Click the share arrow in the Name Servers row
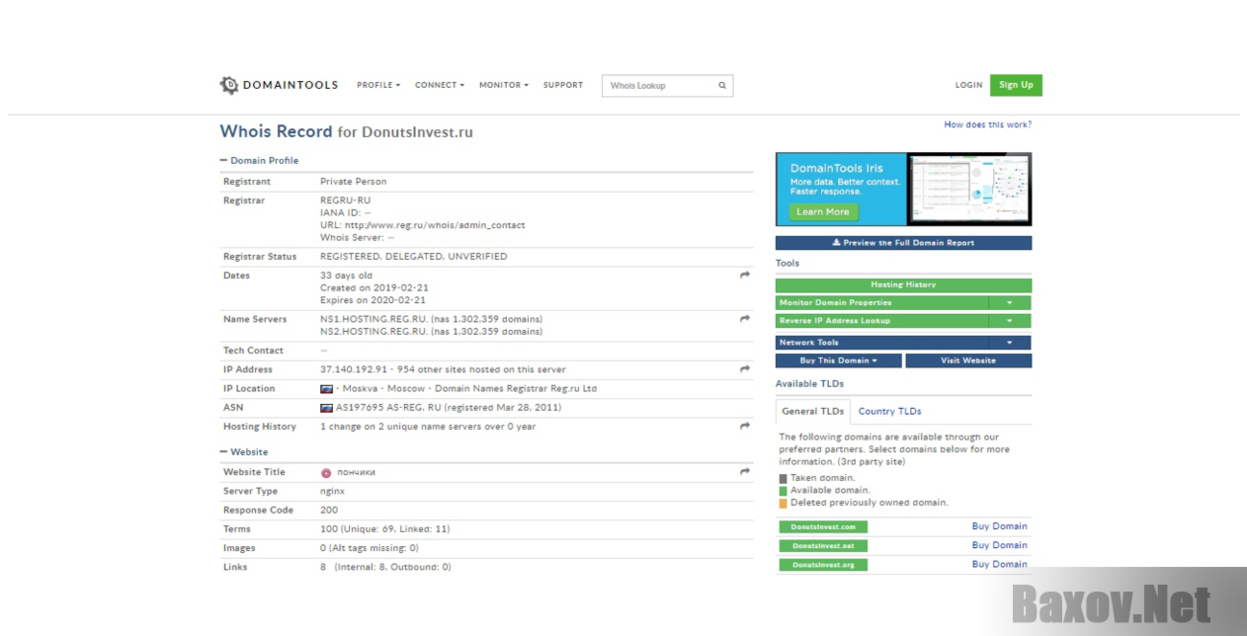1247x636 pixels. (745, 319)
